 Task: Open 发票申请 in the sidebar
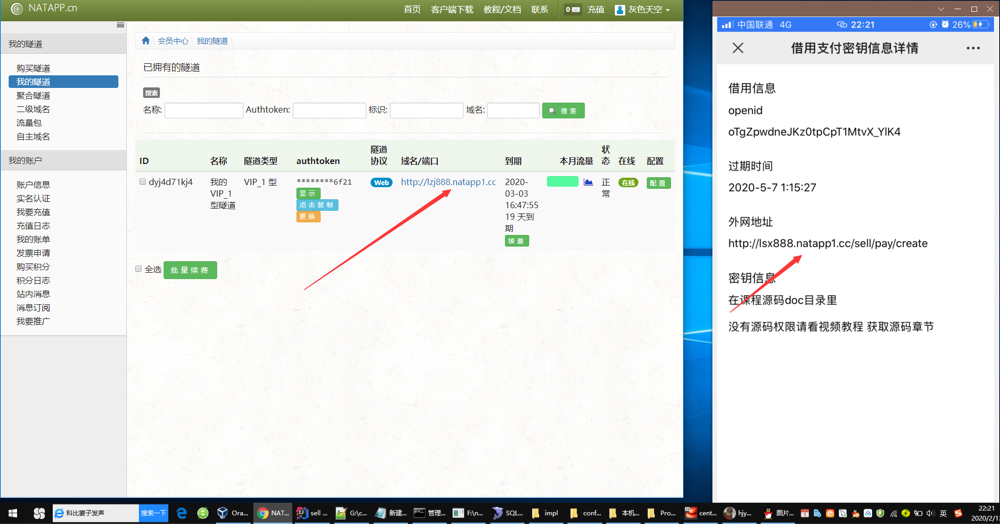click(x=33, y=253)
